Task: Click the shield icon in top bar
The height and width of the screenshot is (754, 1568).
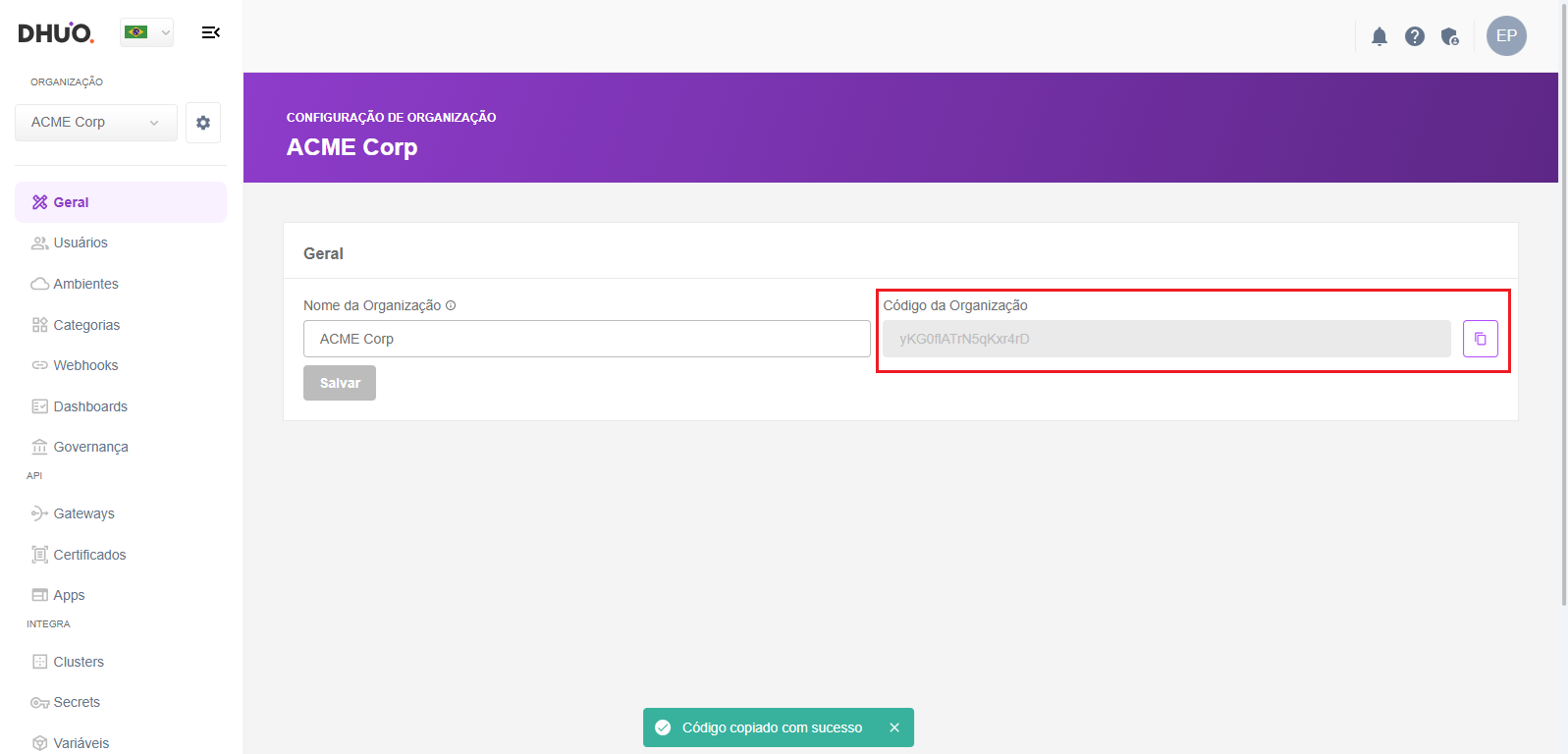Action: 1449,36
